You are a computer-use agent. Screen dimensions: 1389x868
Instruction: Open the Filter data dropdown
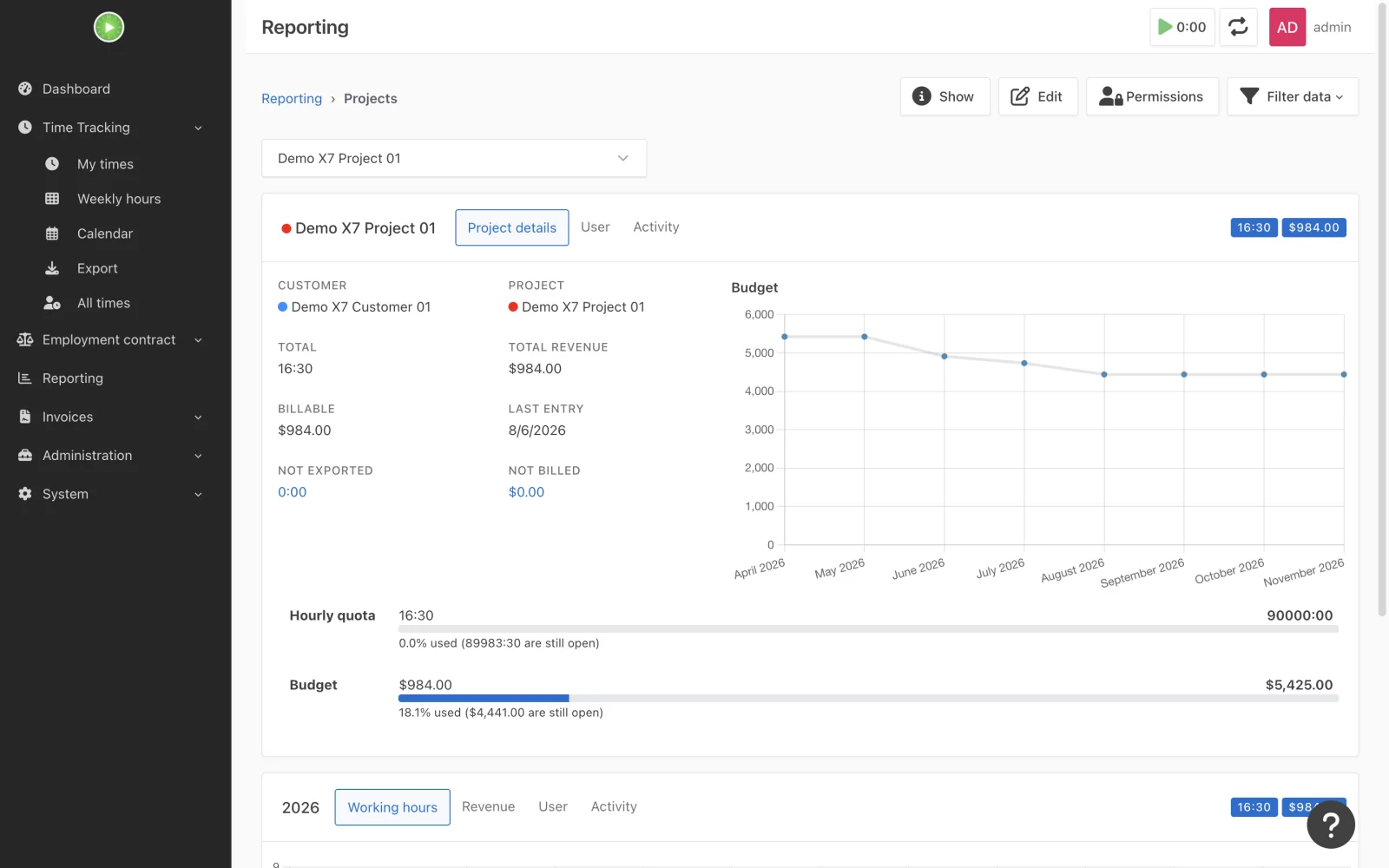pyautogui.click(x=1293, y=96)
